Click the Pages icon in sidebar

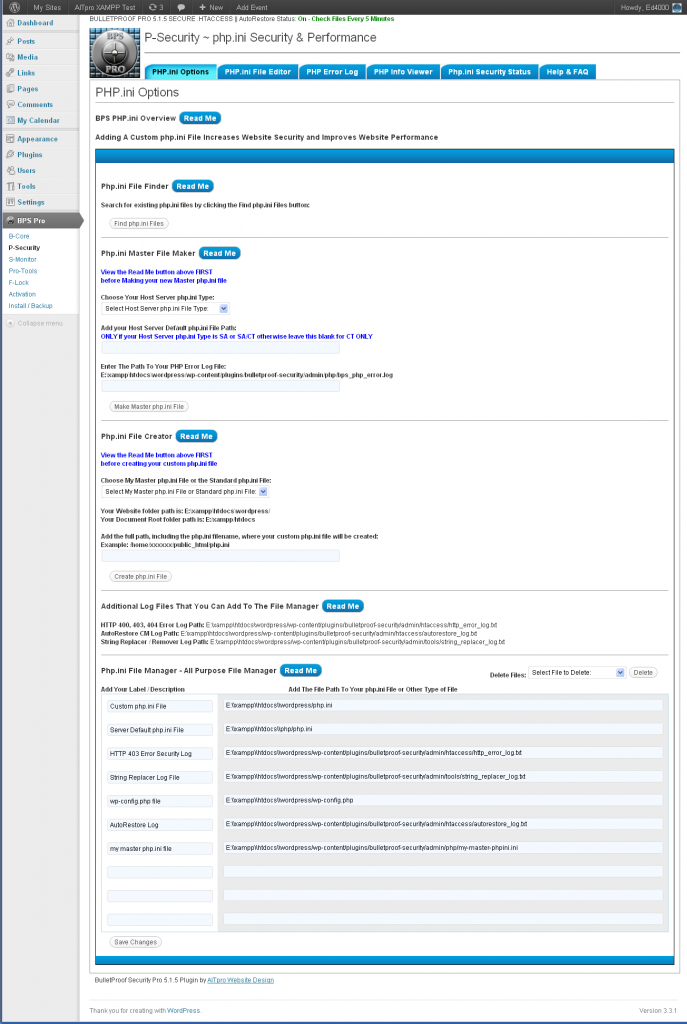pyautogui.click(x=10, y=88)
